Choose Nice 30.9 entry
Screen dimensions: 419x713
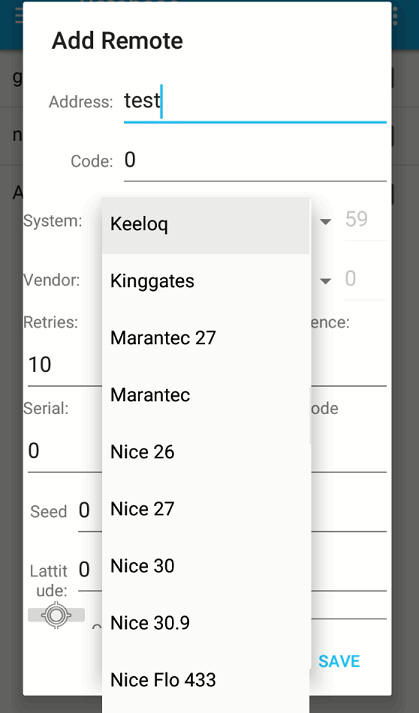click(206, 623)
